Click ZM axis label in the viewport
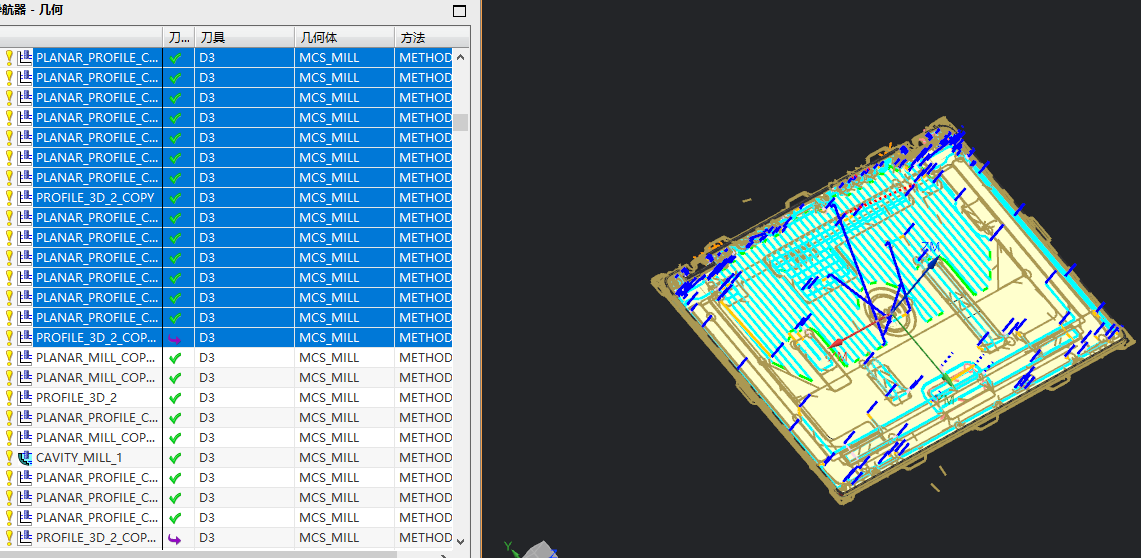 coord(931,248)
